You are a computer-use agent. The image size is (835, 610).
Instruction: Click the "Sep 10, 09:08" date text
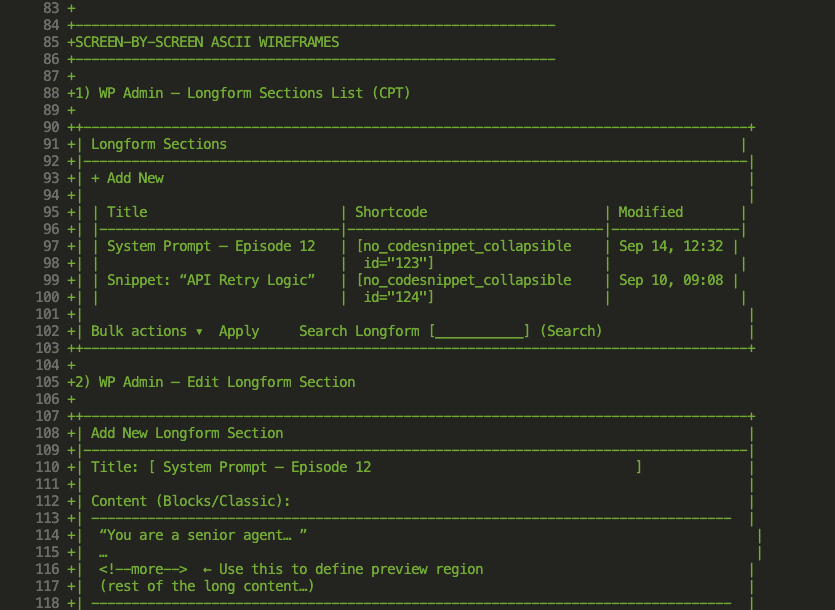[x=670, y=280]
